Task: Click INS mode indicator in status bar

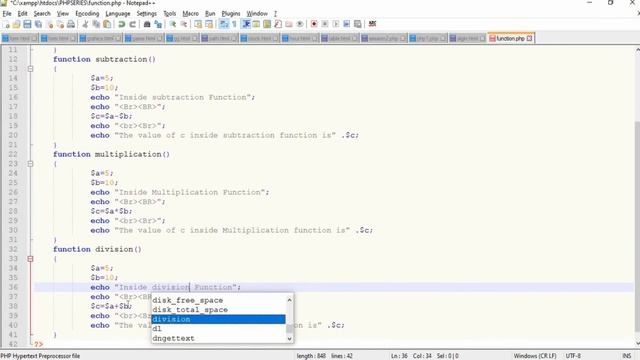Action: (627, 356)
